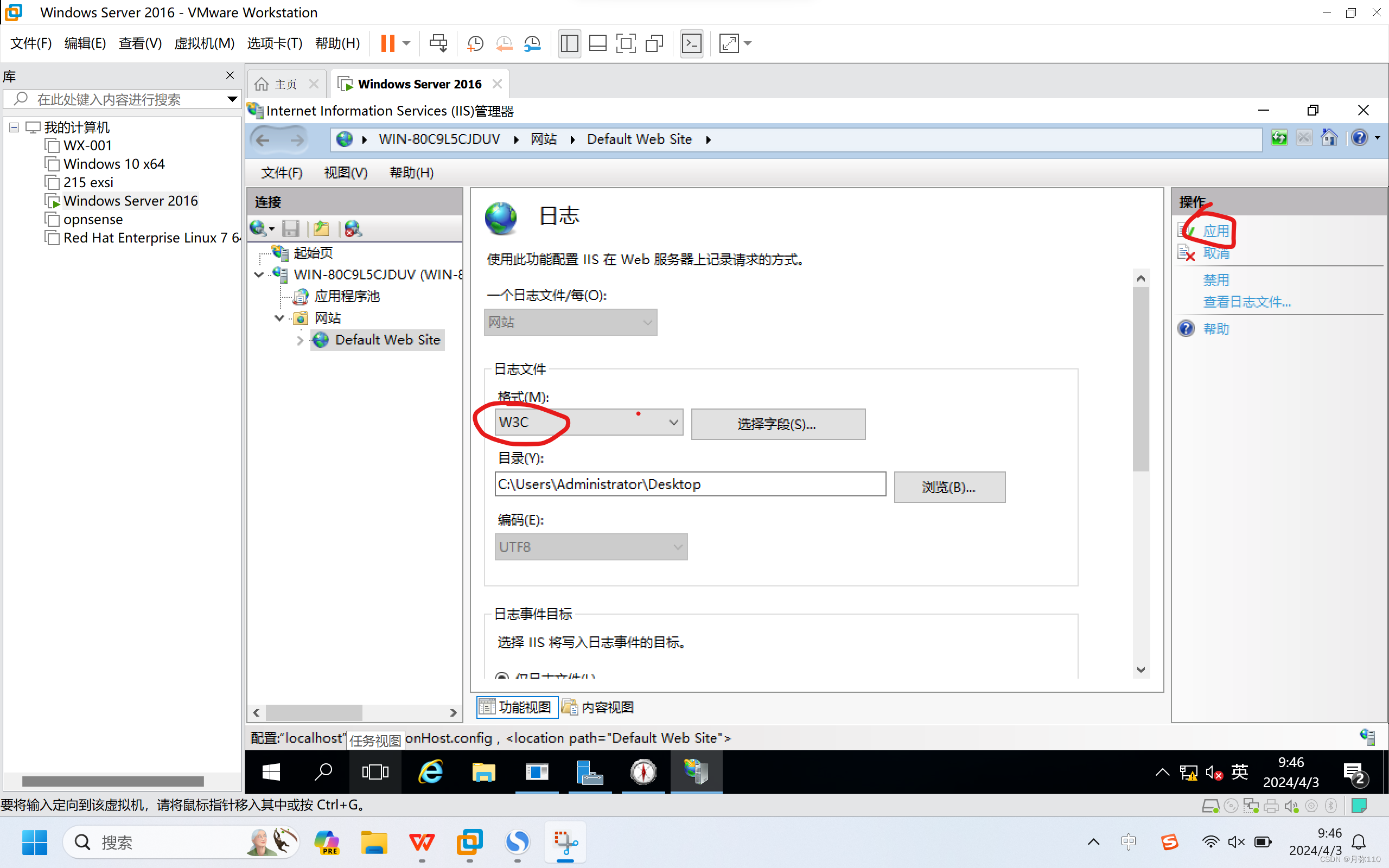Viewport: 1389px width, 868px height.
Task: Switch to 内容视图 tab
Action: [x=598, y=707]
